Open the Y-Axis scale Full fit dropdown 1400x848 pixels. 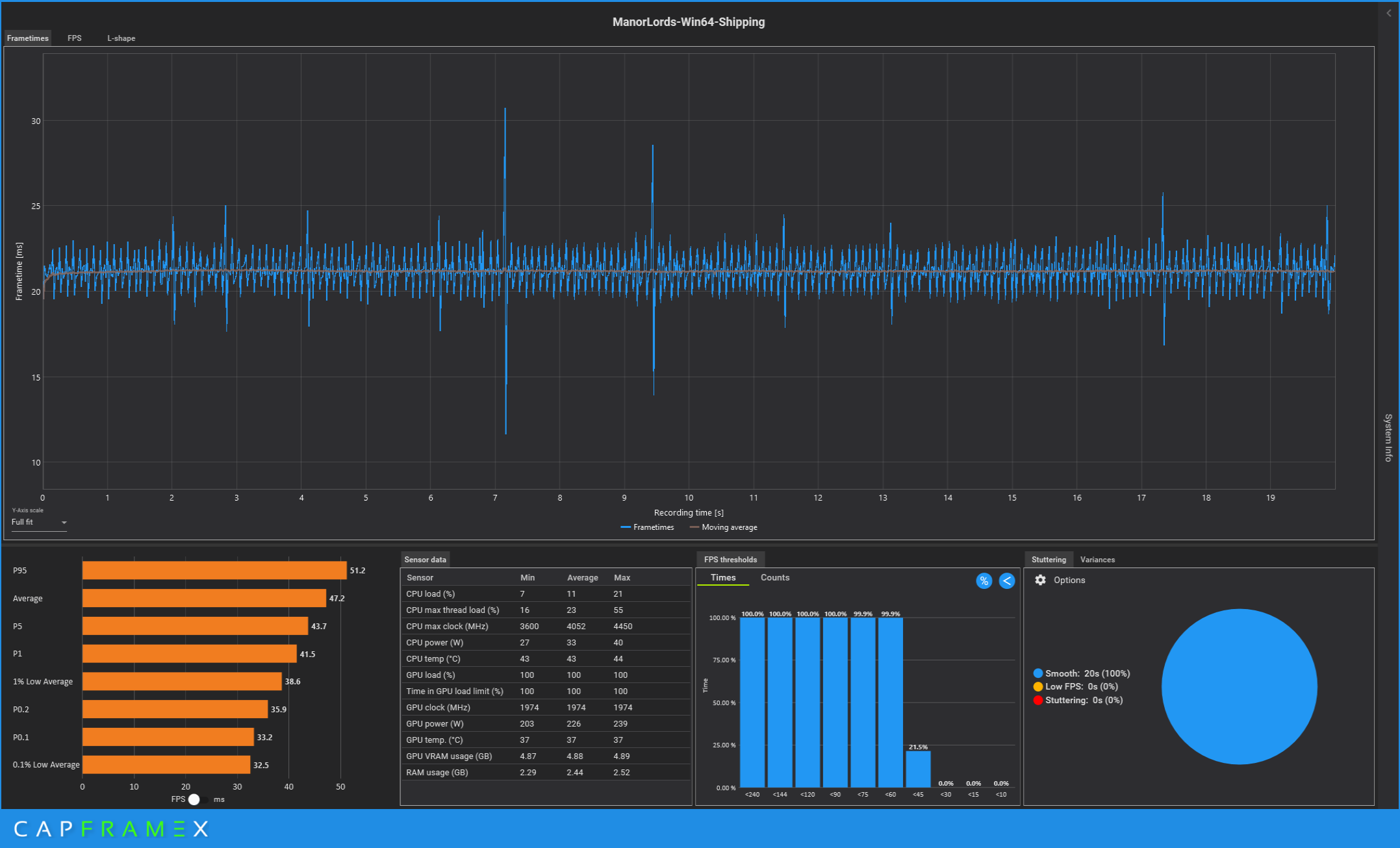(x=39, y=522)
